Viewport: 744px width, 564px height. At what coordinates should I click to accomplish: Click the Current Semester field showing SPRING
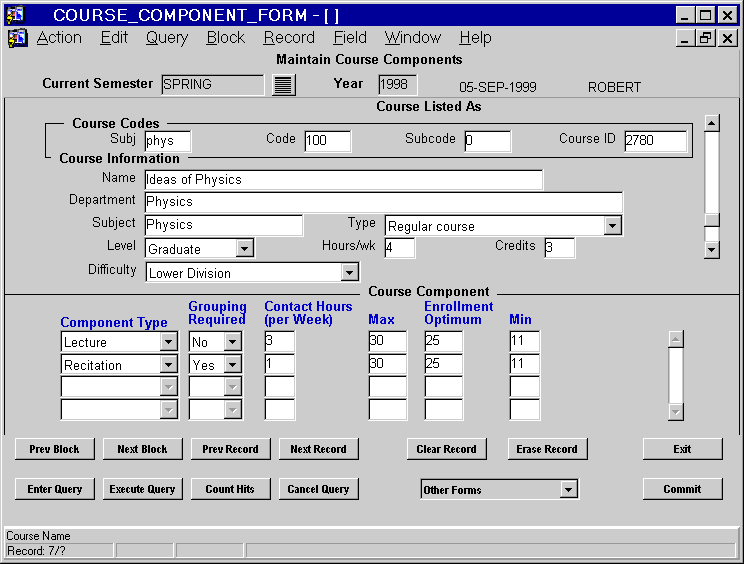[212, 84]
